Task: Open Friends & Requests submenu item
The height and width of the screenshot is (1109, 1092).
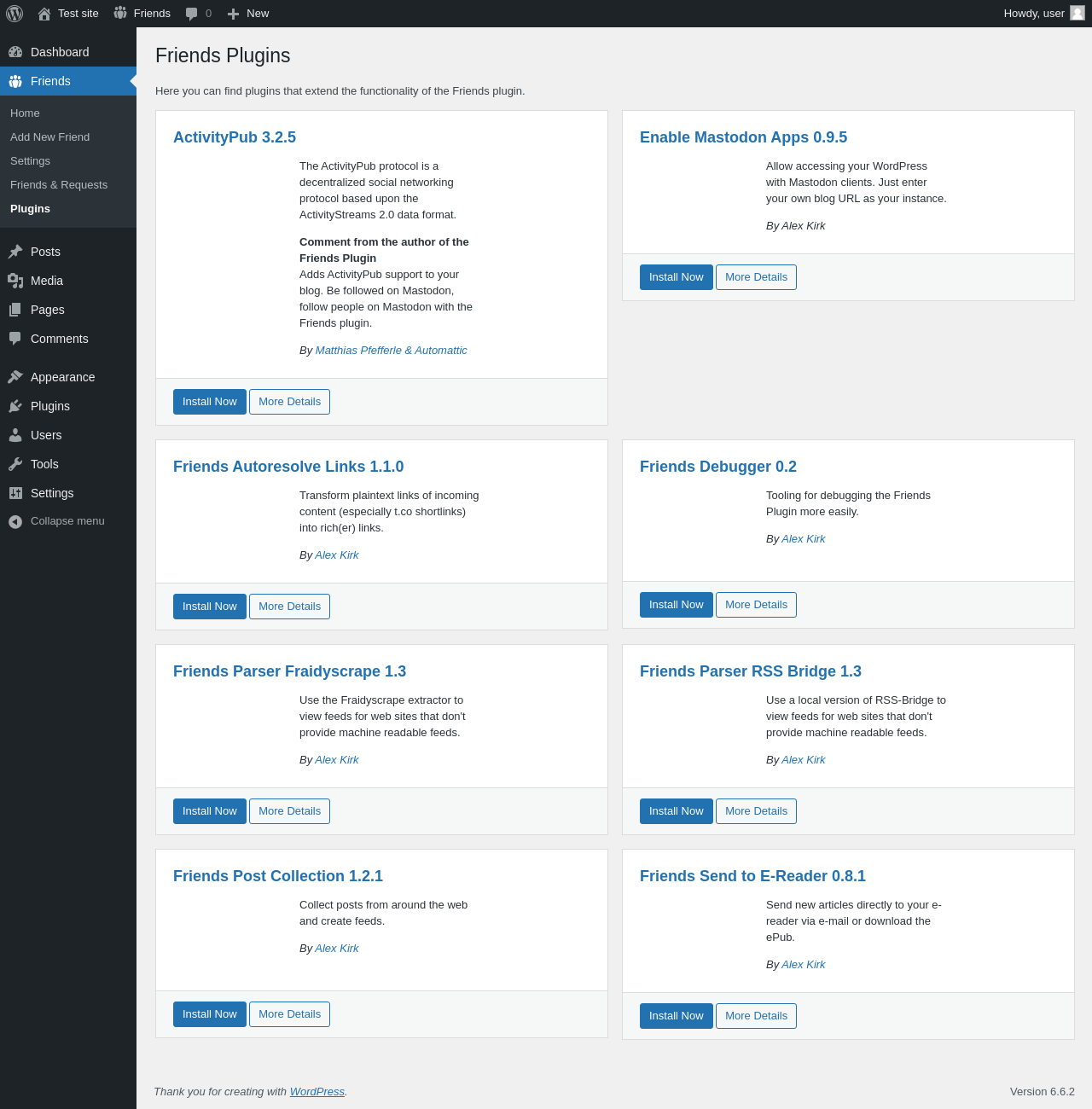Action: coord(68,185)
